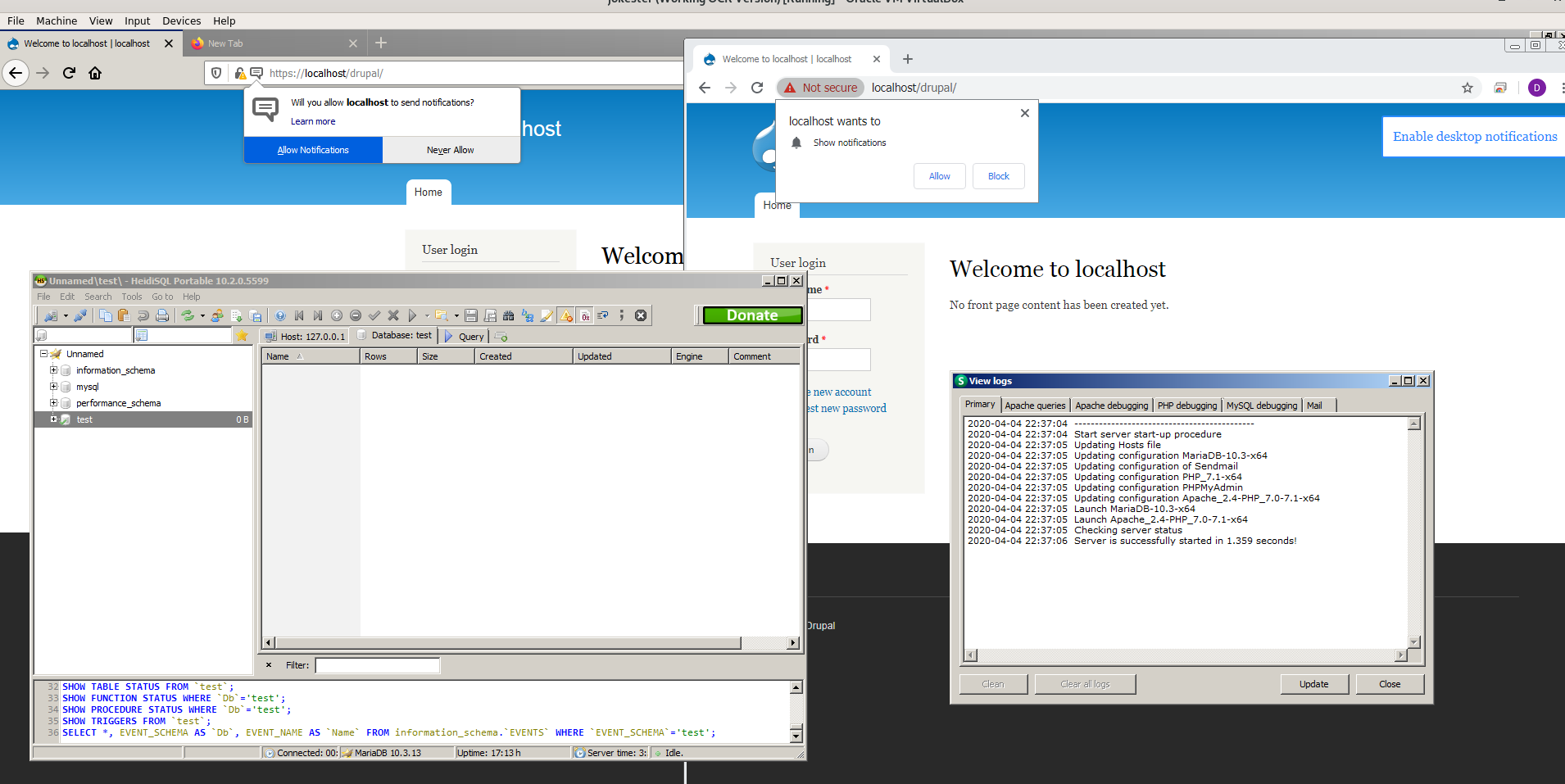This screenshot has height=784, width=1565.
Task: Click Block in Chrome notification prompt
Action: (998, 176)
